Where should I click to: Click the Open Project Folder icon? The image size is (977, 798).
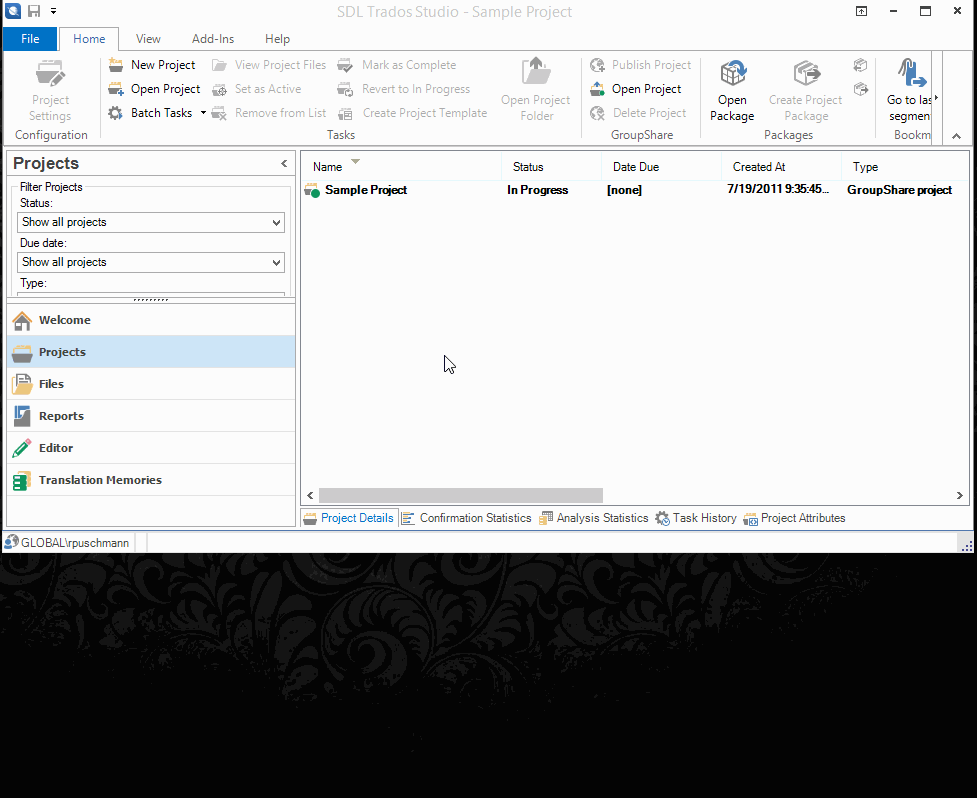(536, 71)
